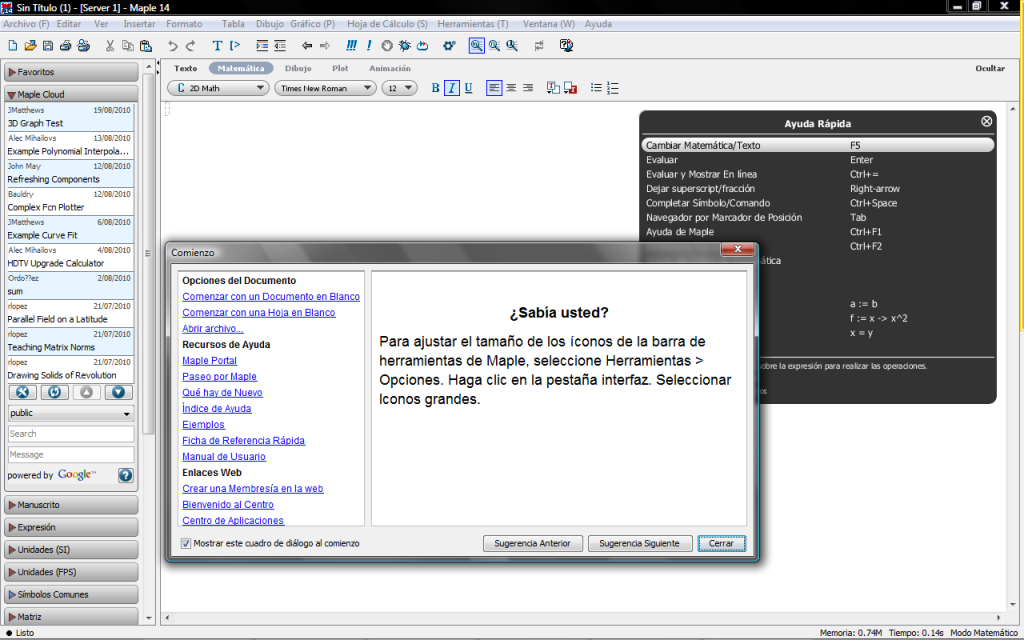Viewport: 1024px width, 640px height.
Task: Click the document horizontal scrollbar
Action: point(582,617)
